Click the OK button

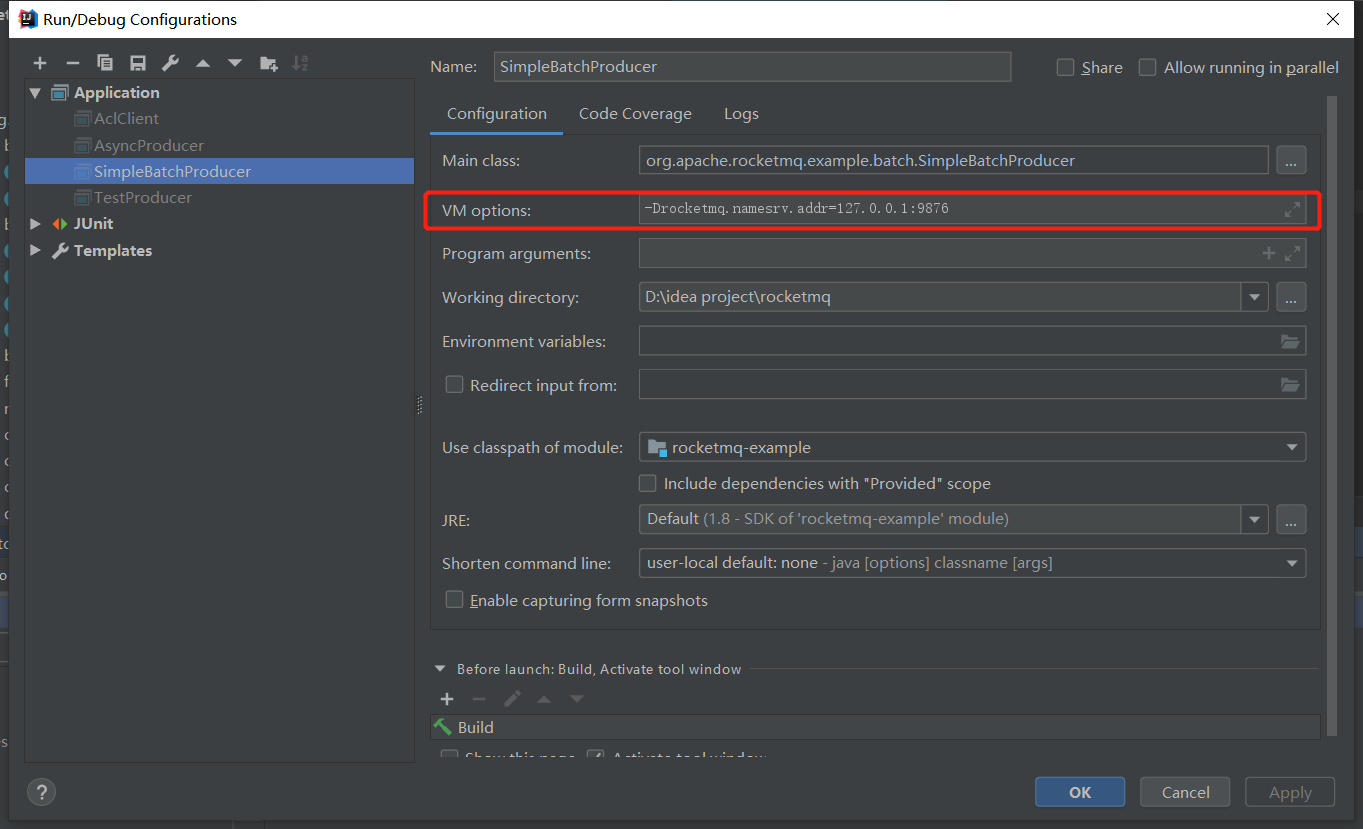(x=1080, y=792)
